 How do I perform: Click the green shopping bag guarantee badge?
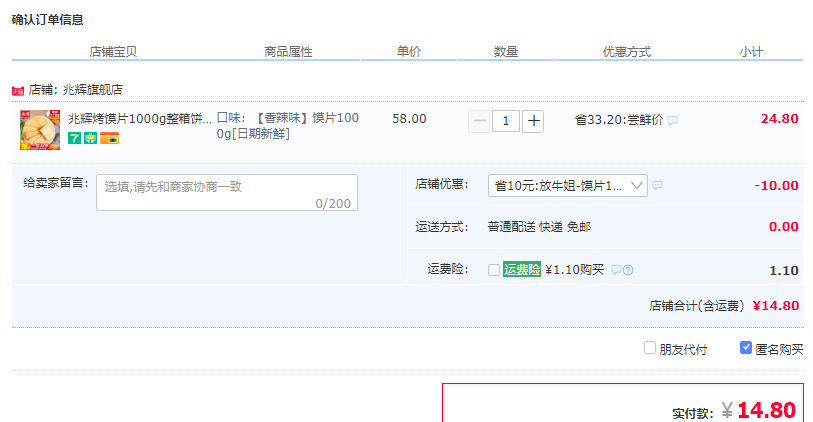[x=90, y=138]
